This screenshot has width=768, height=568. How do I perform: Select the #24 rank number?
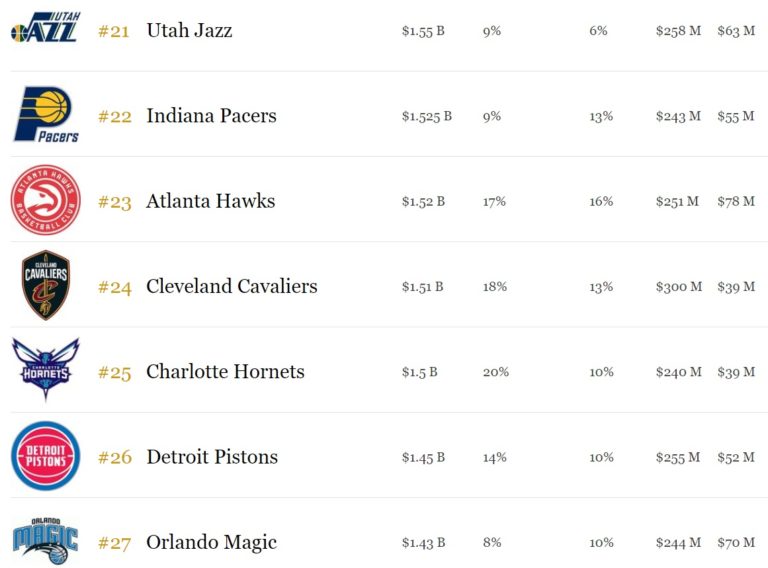pos(114,288)
